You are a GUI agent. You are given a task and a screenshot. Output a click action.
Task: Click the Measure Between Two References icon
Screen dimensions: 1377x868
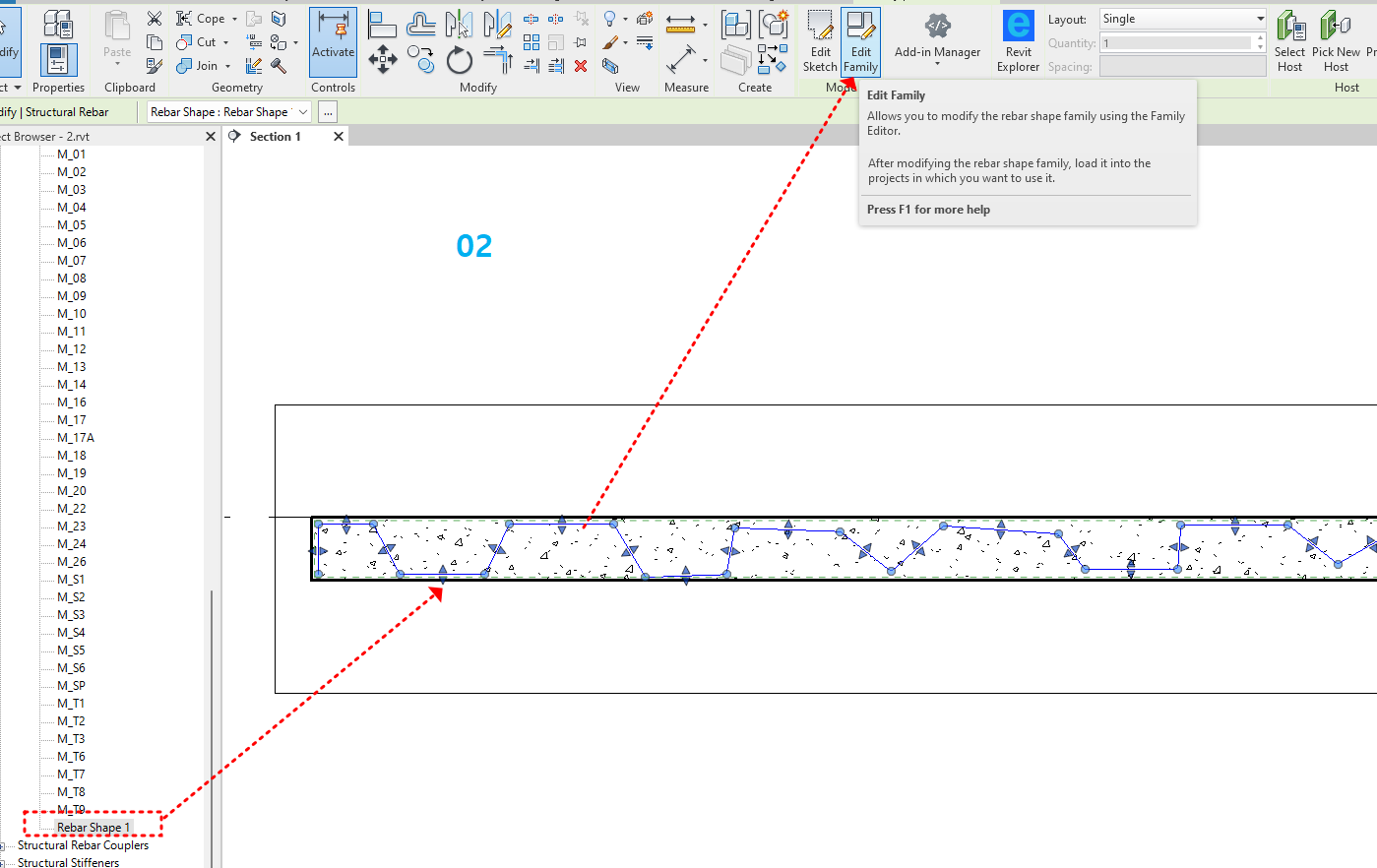681,60
